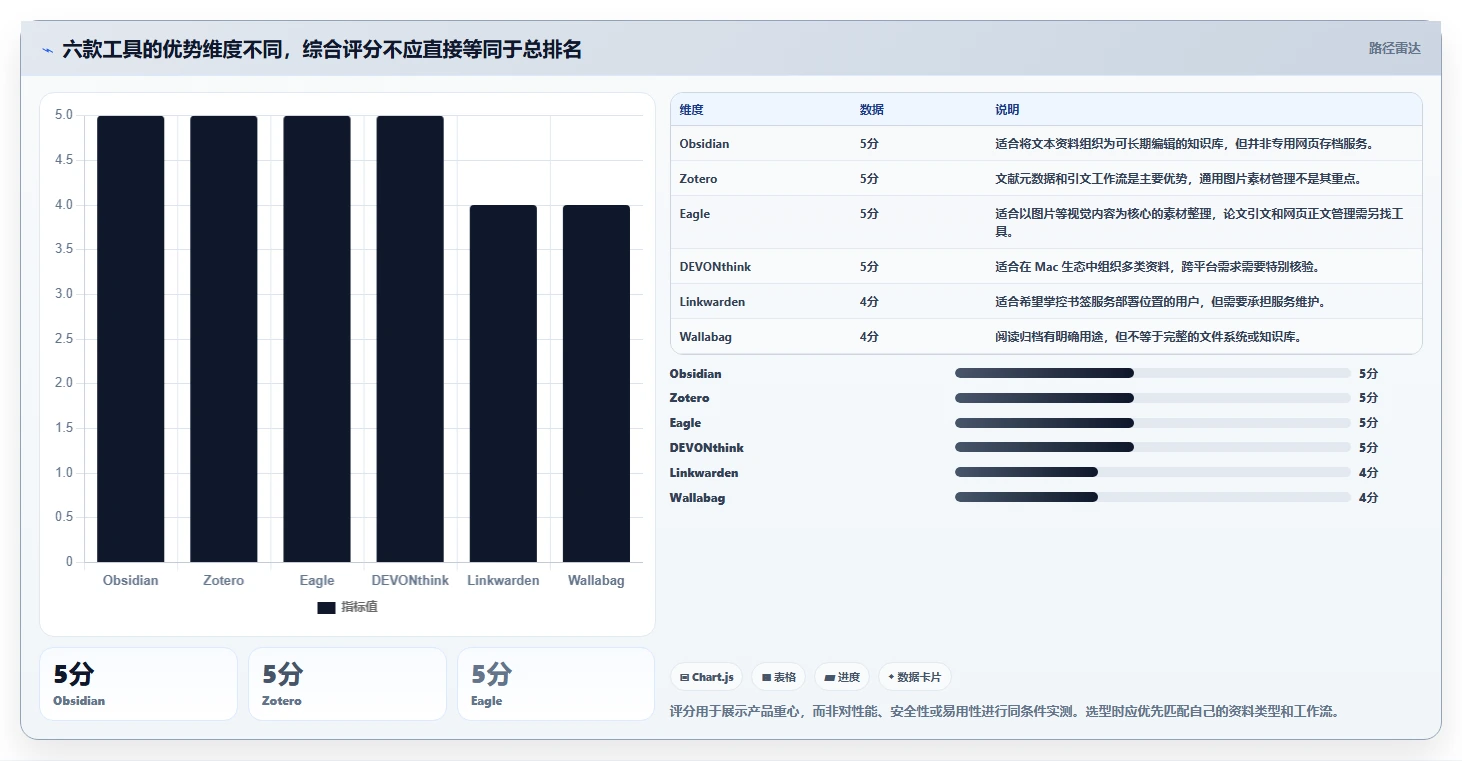Click the 数据 column header
This screenshot has width=1462, height=761.
click(871, 110)
